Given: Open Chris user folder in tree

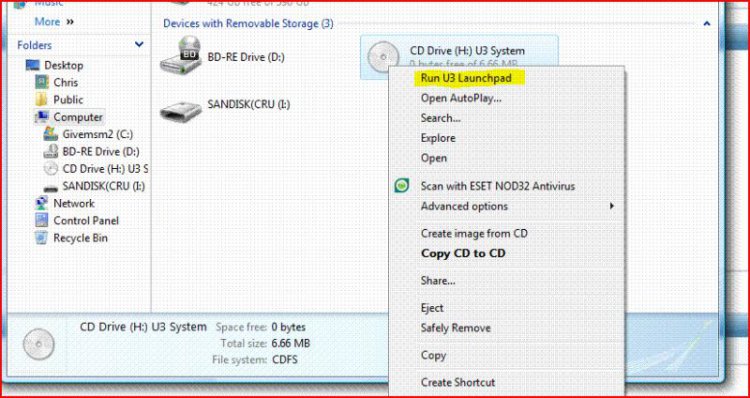Looking at the screenshot, I should pyautogui.click(x=66, y=82).
